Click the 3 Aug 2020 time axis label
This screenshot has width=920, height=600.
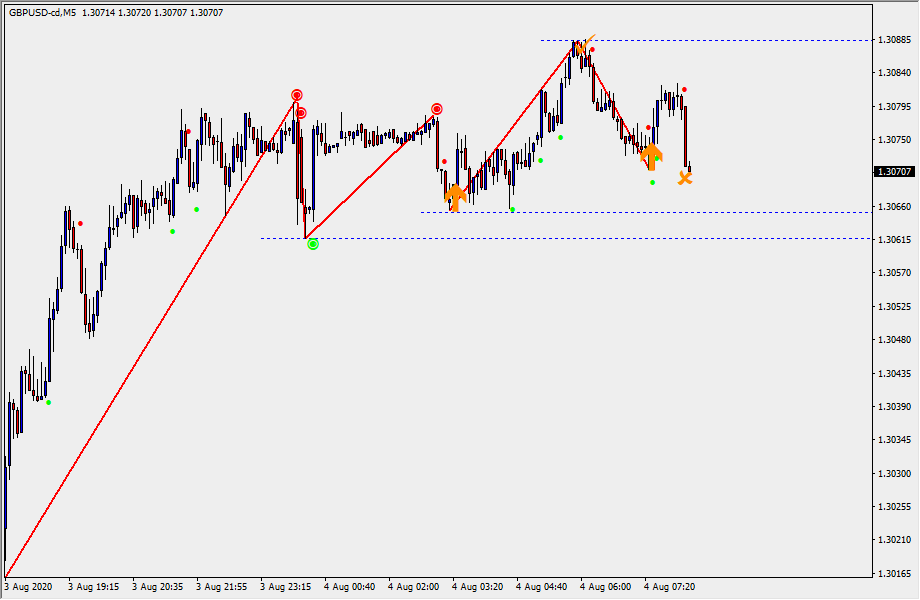(31, 587)
